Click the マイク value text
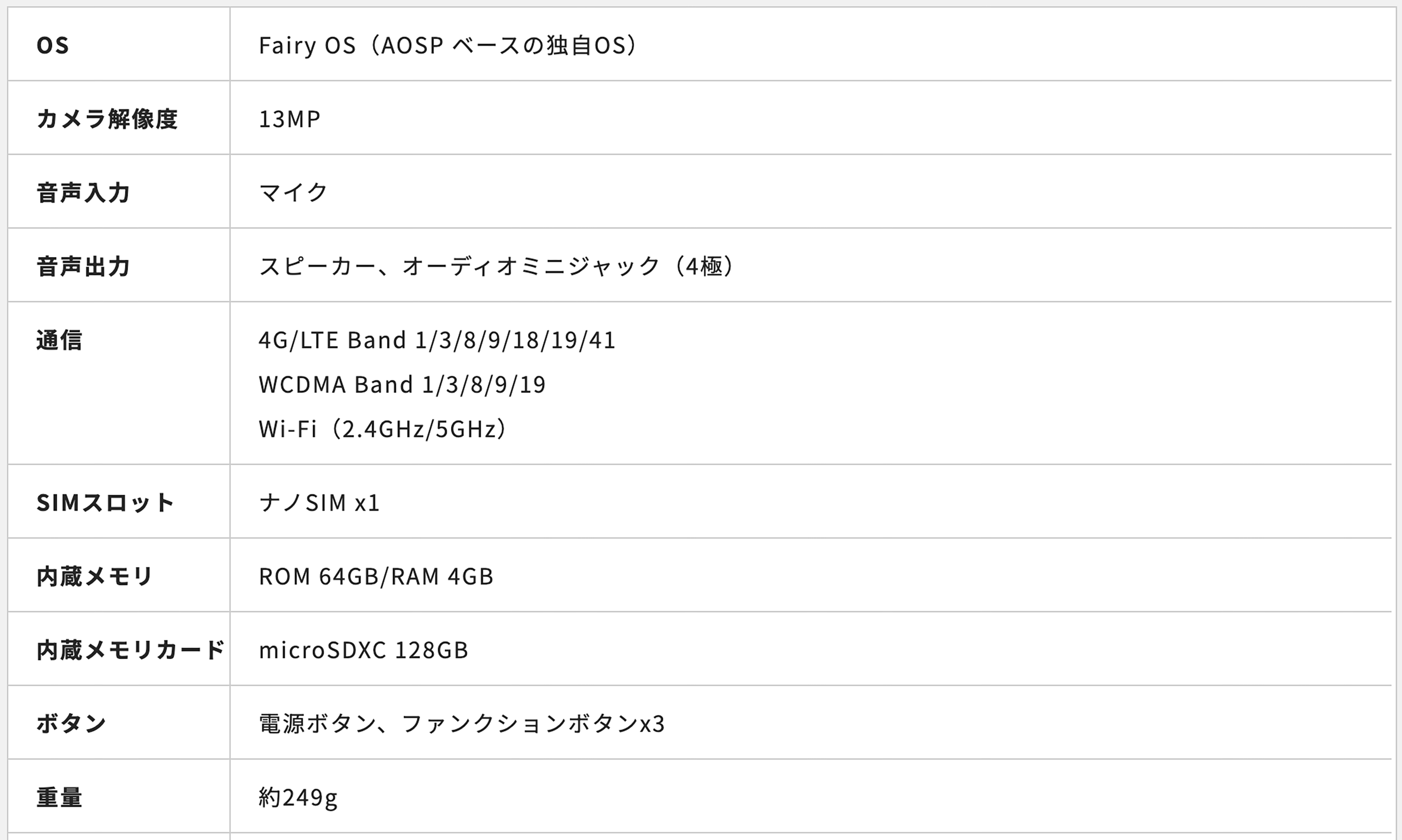 (x=293, y=192)
